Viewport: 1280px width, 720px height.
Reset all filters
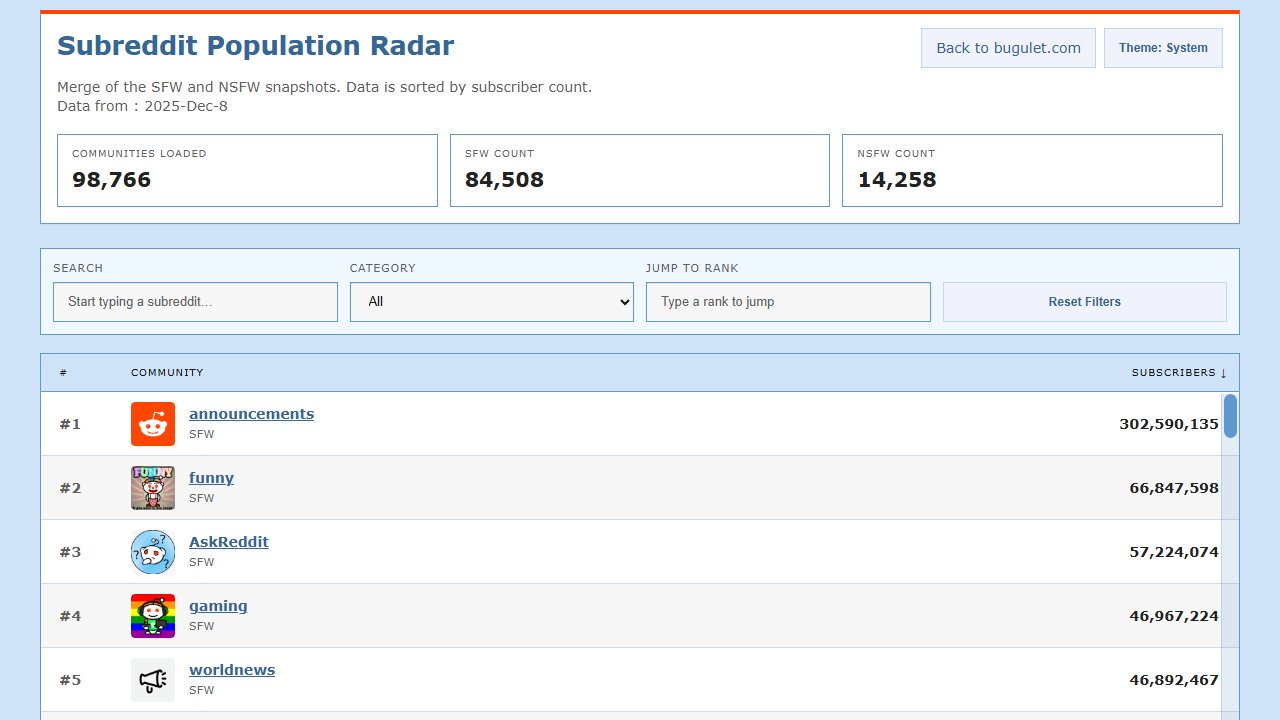pyautogui.click(x=1085, y=302)
